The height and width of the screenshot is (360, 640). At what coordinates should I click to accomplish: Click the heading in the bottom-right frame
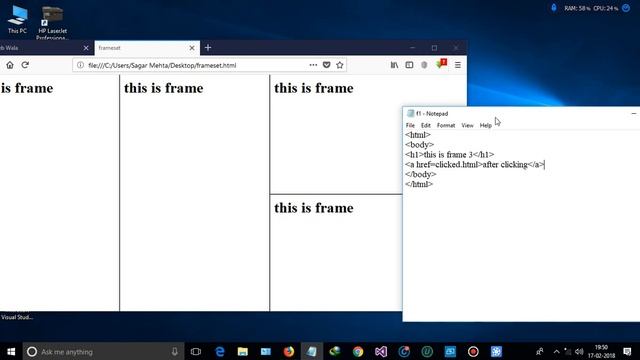pyautogui.click(x=313, y=208)
